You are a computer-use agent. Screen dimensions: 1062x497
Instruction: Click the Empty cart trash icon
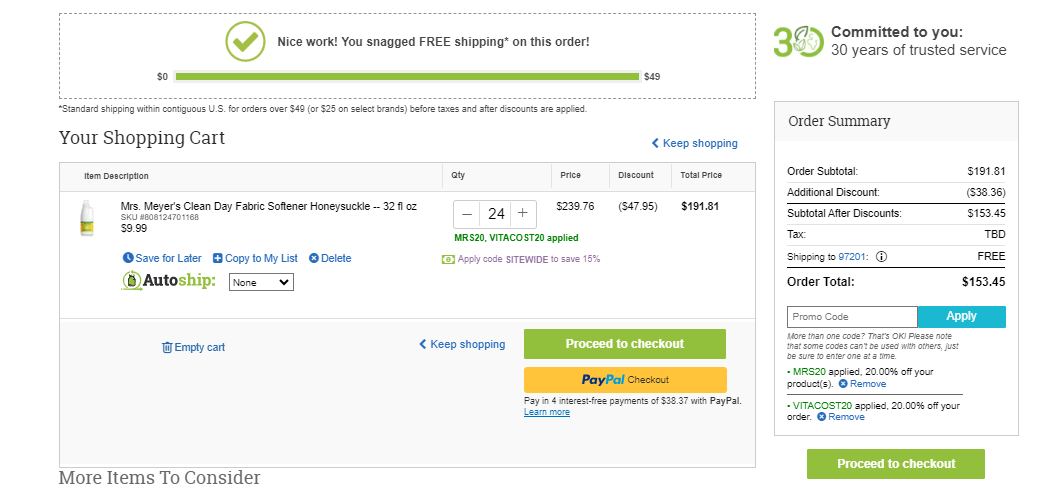[x=167, y=347]
